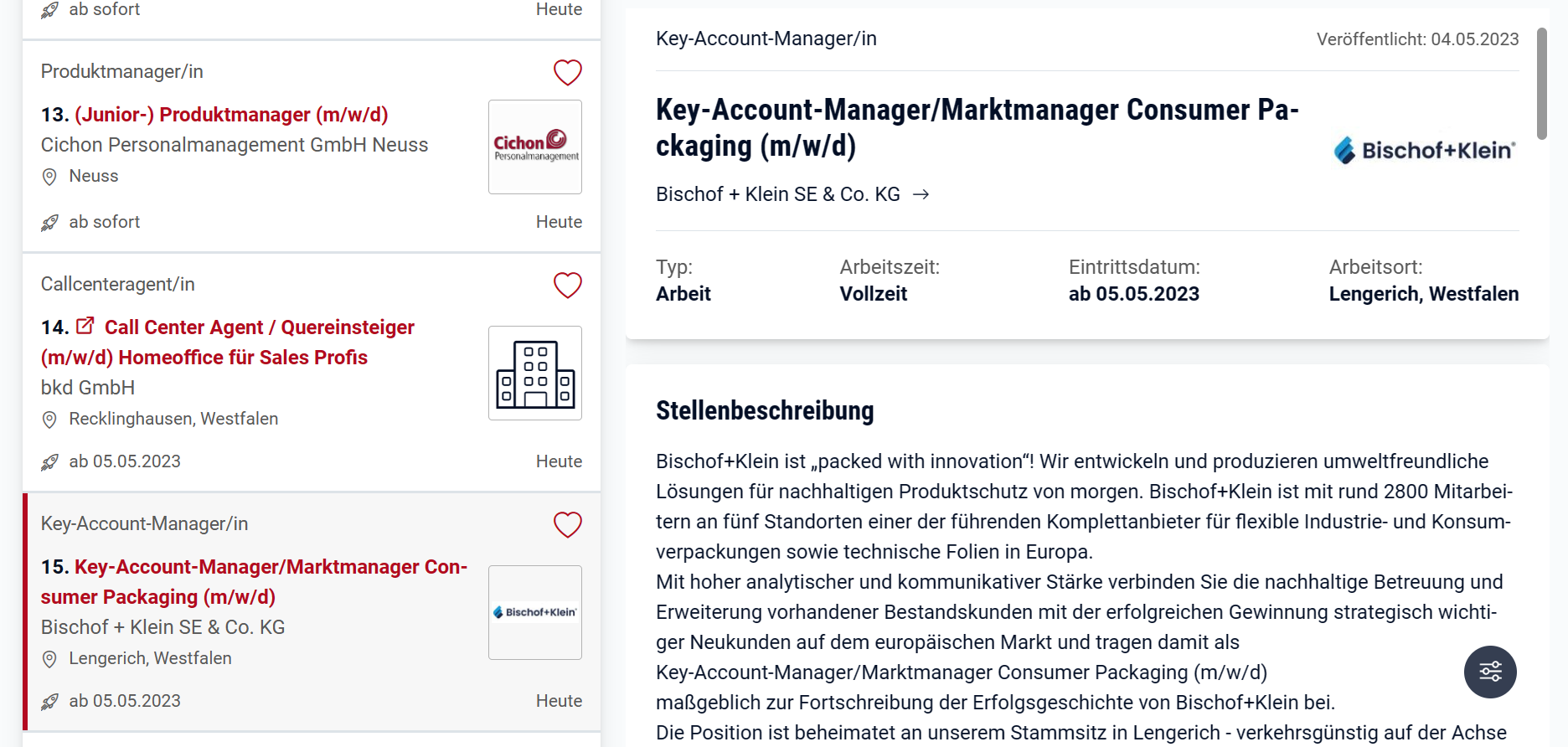Click the arrow next to Bischof + Klein company name
The image size is (1568, 747).
(x=921, y=194)
